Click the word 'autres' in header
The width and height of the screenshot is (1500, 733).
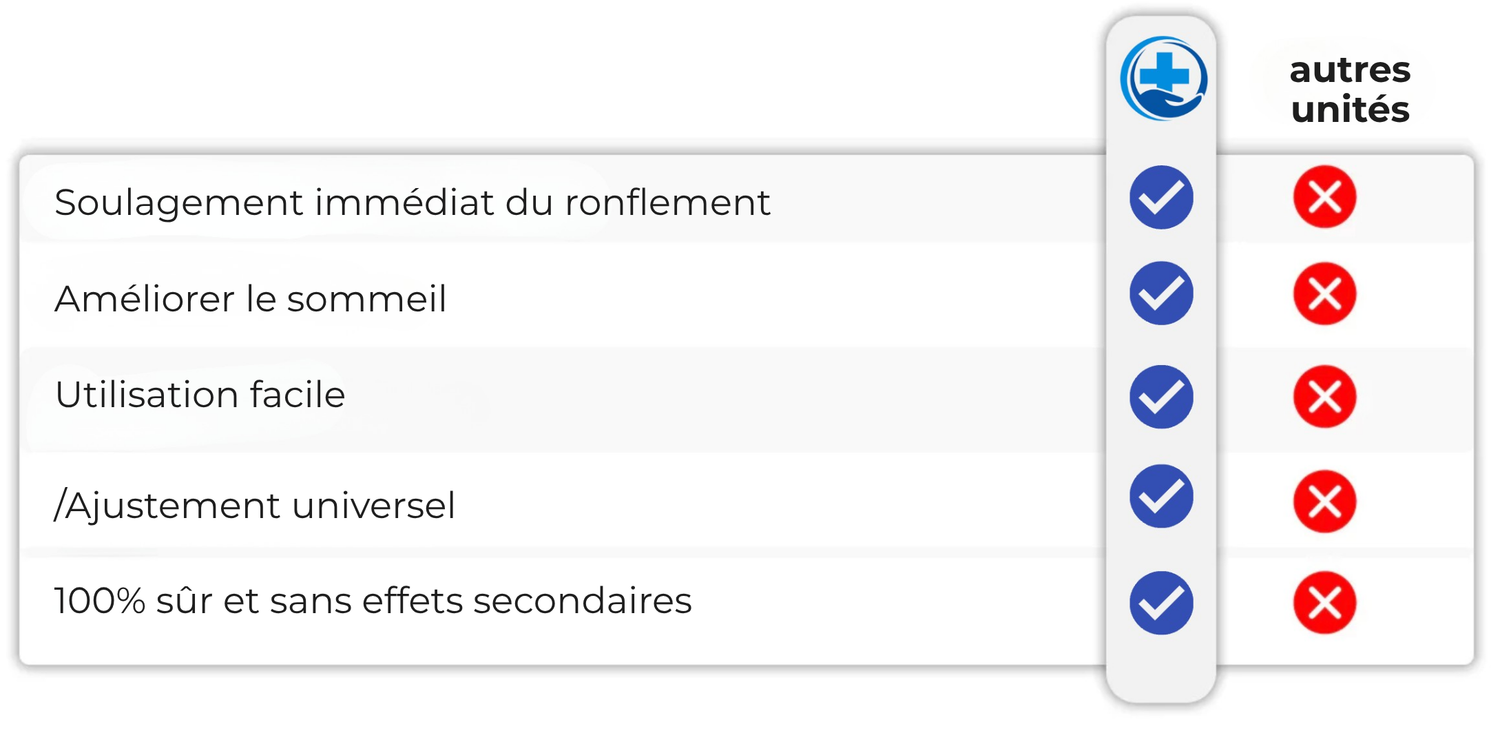(1350, 70)
